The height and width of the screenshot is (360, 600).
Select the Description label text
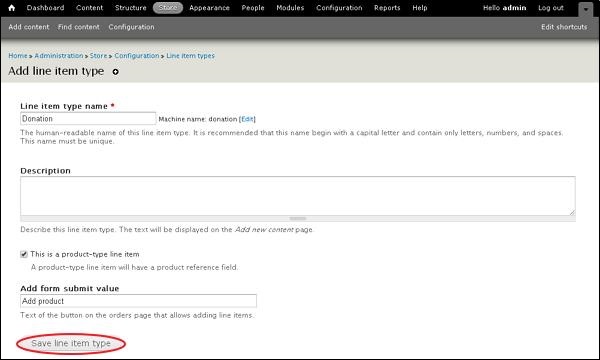coord(46,171)
